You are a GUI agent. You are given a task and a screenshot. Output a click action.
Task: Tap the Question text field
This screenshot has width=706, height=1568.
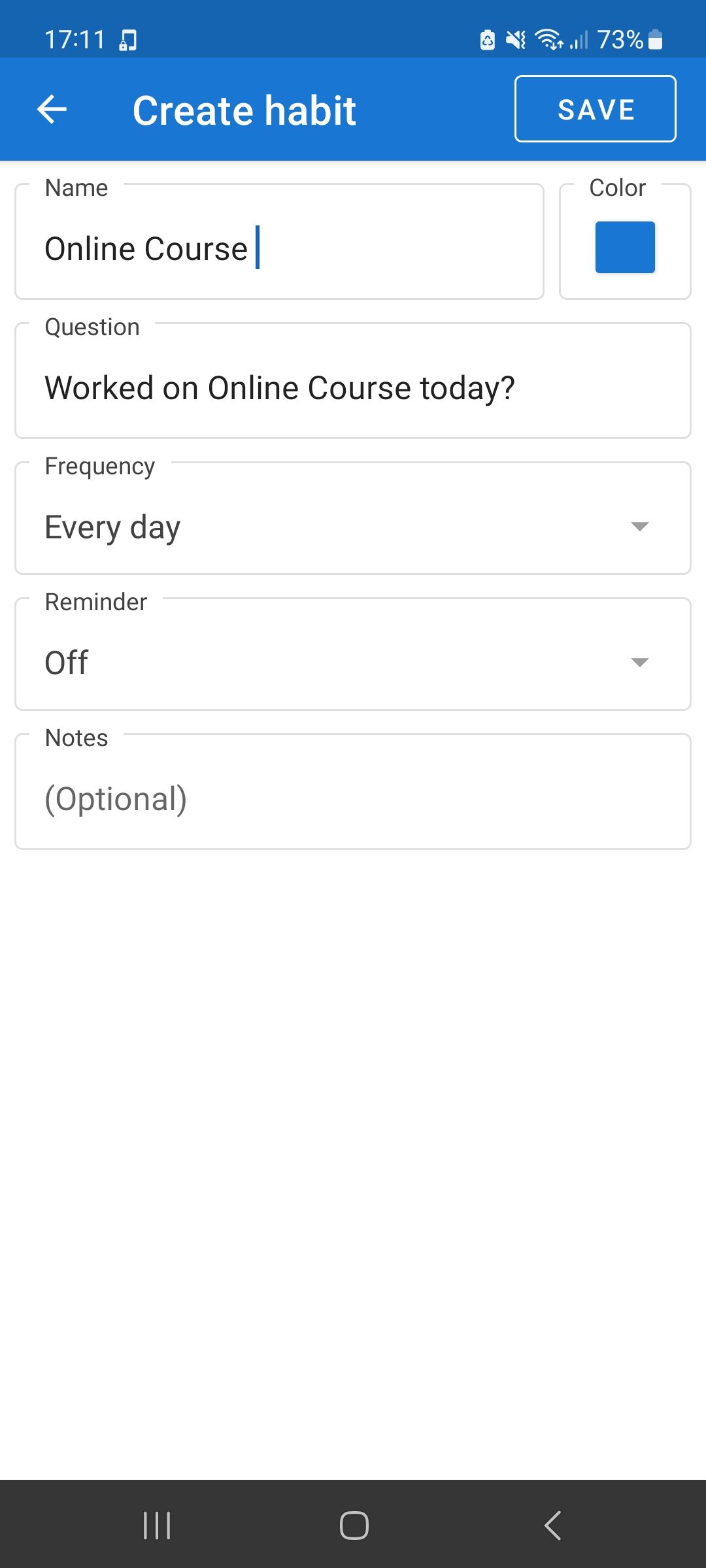(353, 387)
